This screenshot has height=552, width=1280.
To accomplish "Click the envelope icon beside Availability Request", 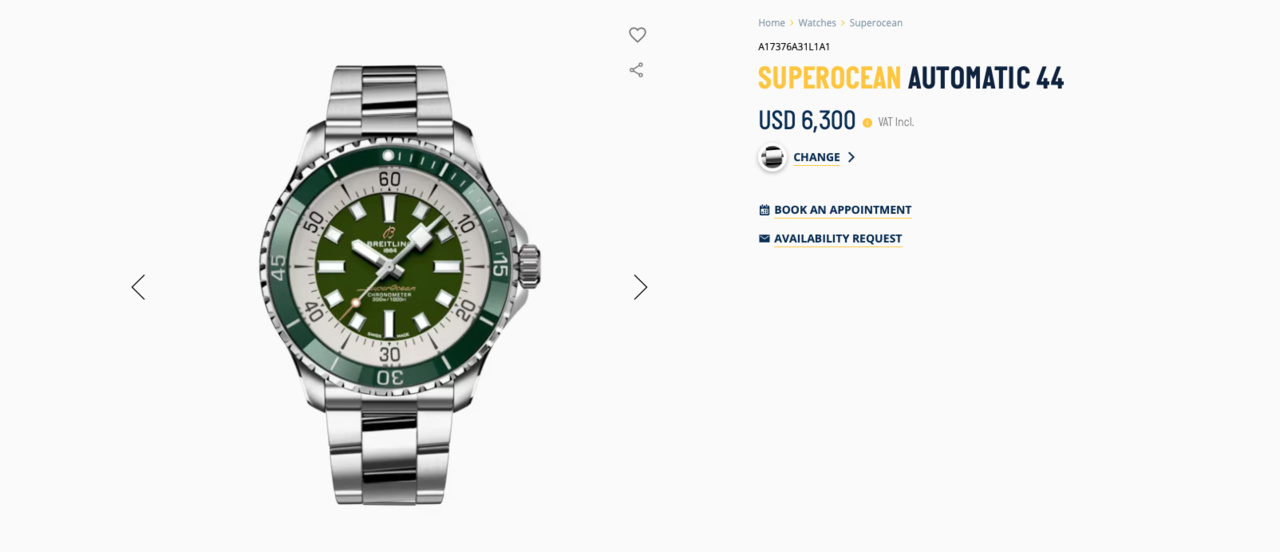I will (x=764, y=238).
